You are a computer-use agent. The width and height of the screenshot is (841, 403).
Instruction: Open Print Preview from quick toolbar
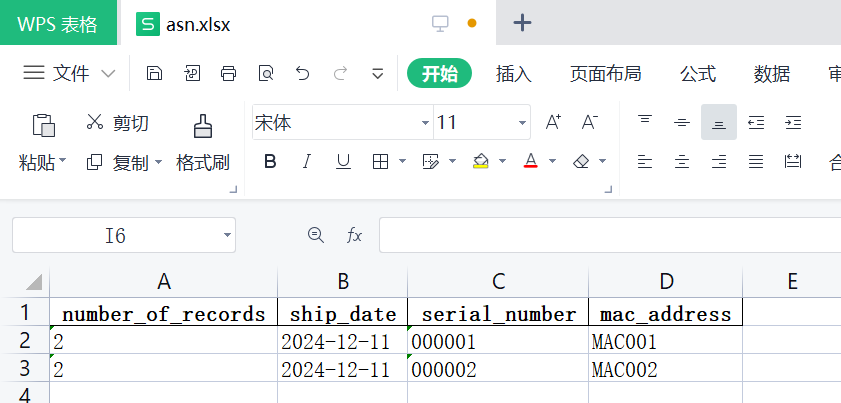click(x=266, y=73)
